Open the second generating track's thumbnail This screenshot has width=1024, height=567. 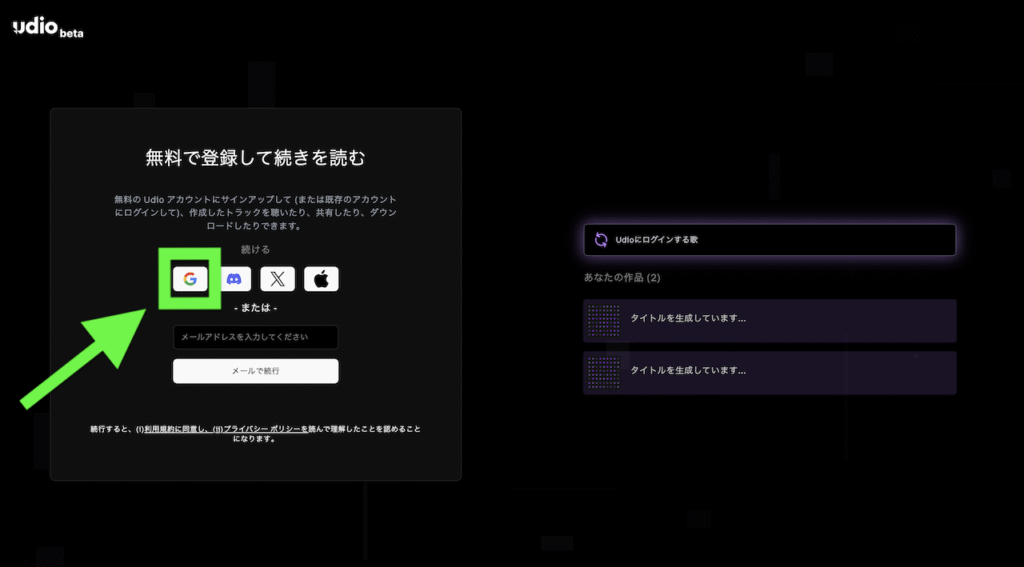[603, 371]
